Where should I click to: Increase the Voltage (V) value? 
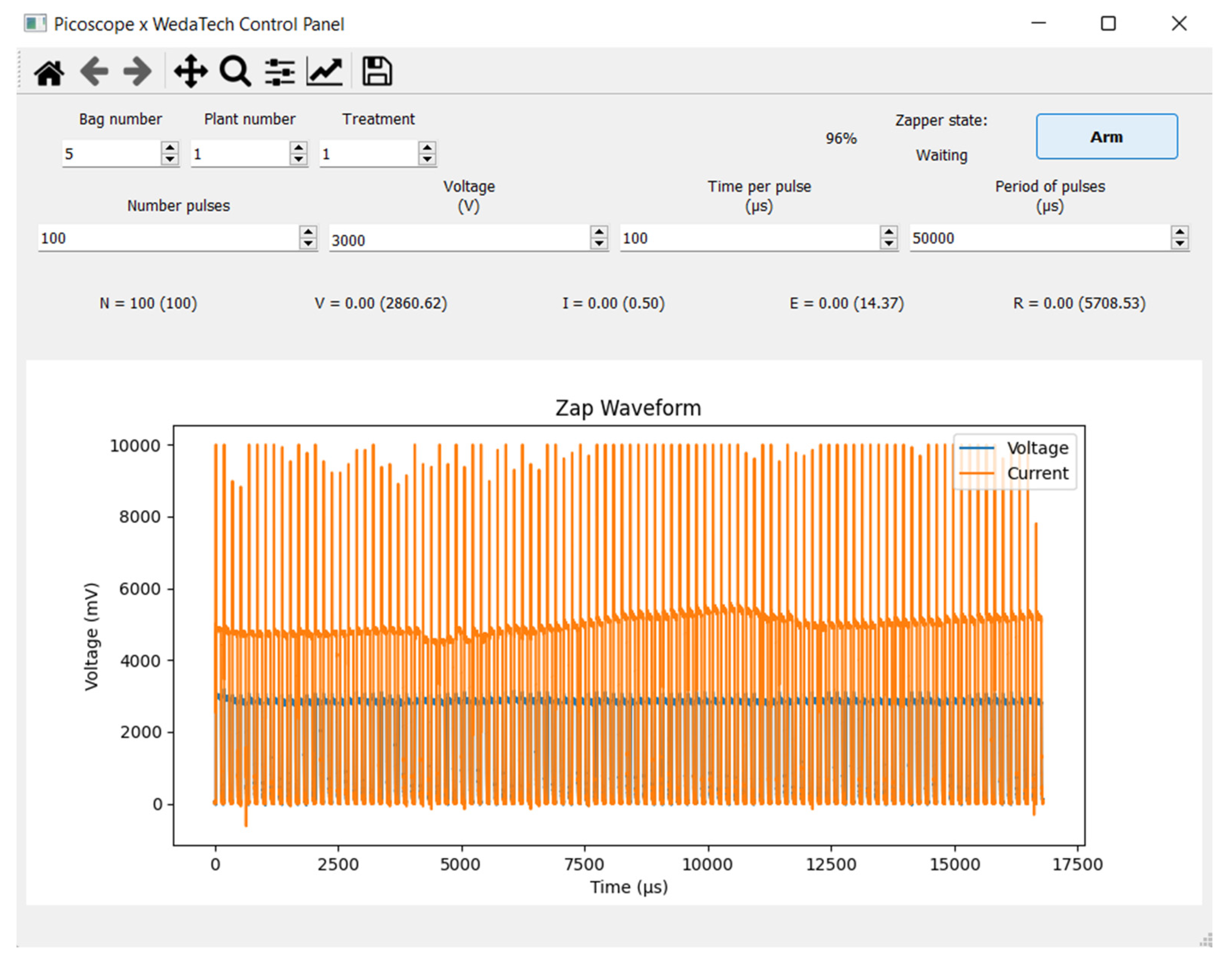point(599,231)
